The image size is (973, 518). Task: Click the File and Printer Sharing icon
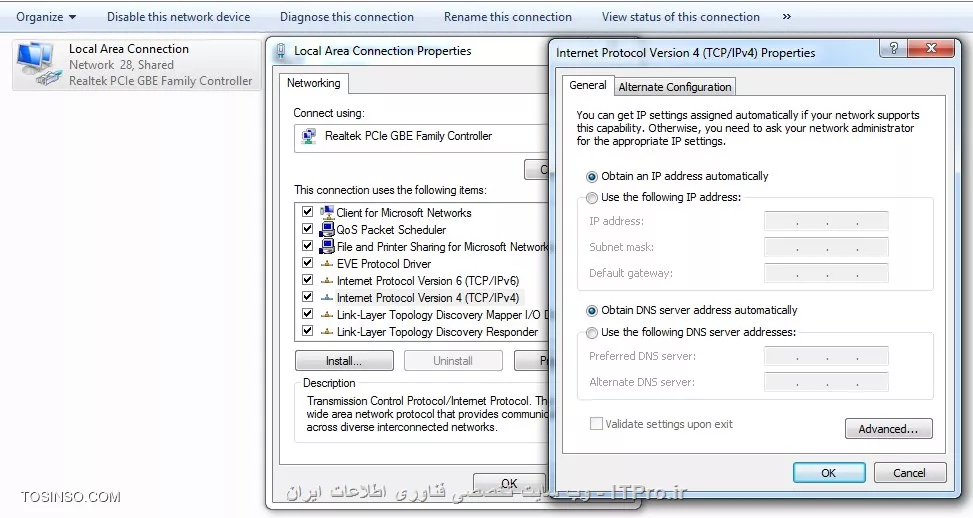tap(328, 246)
